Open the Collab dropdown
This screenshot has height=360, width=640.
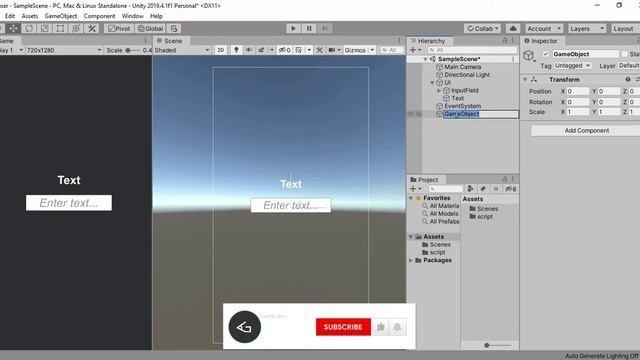point(482,29)
